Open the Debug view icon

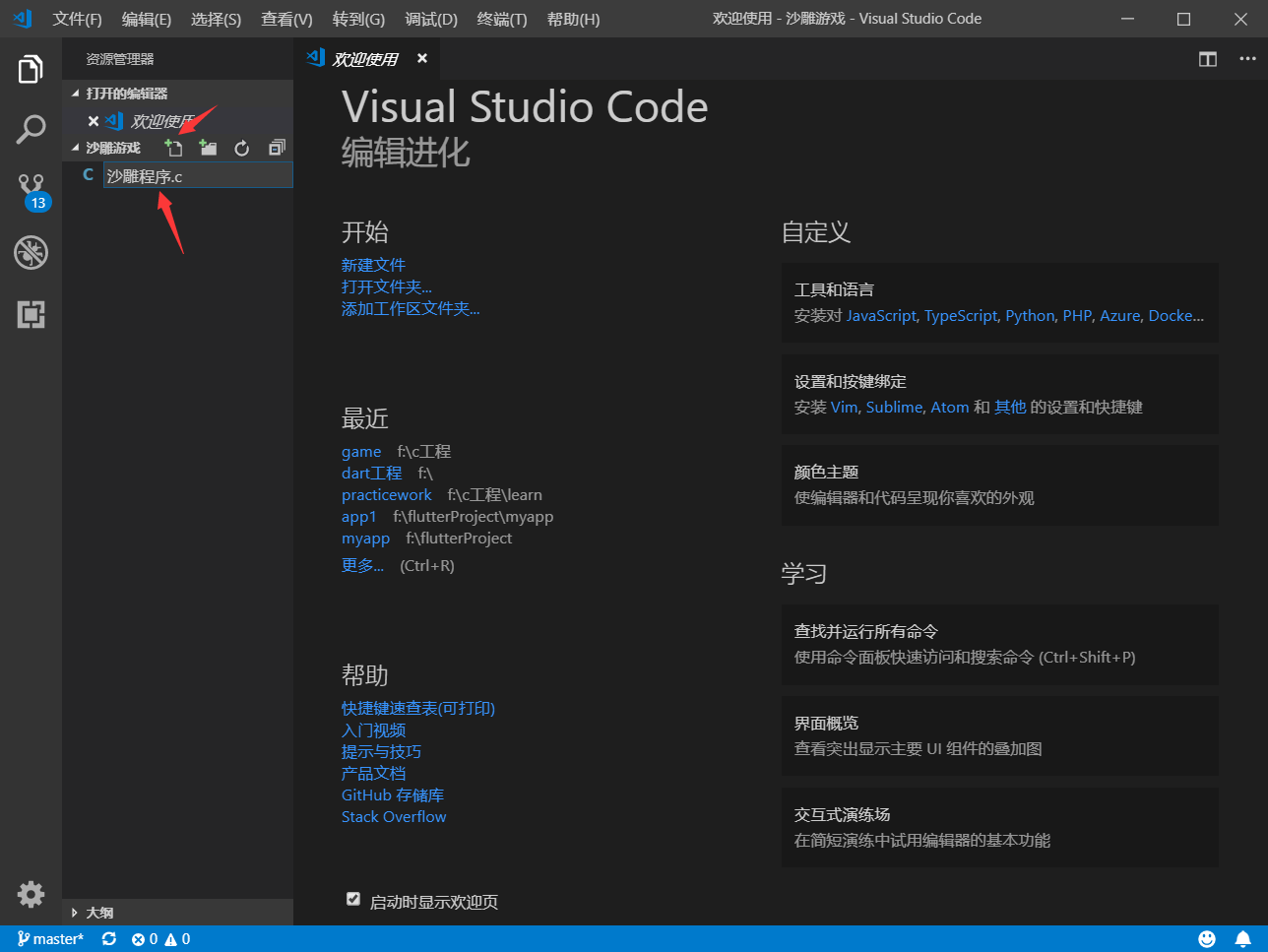pyautogui.click(x=31, y=253)
